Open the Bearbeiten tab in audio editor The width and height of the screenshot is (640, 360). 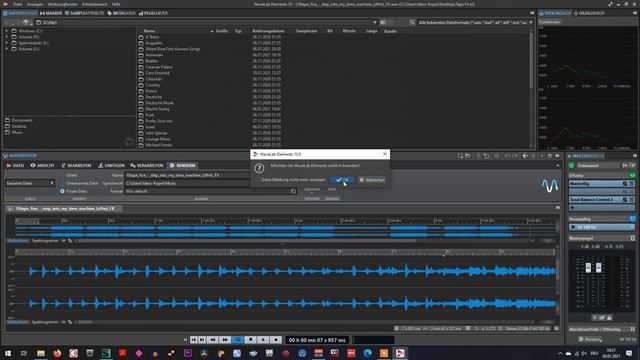pos(76,165)
